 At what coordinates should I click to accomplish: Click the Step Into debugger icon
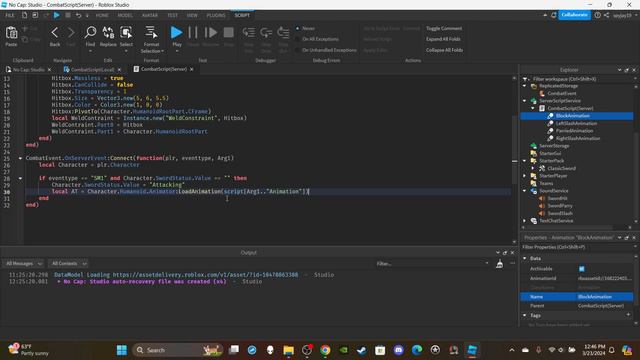click(248, 33)
